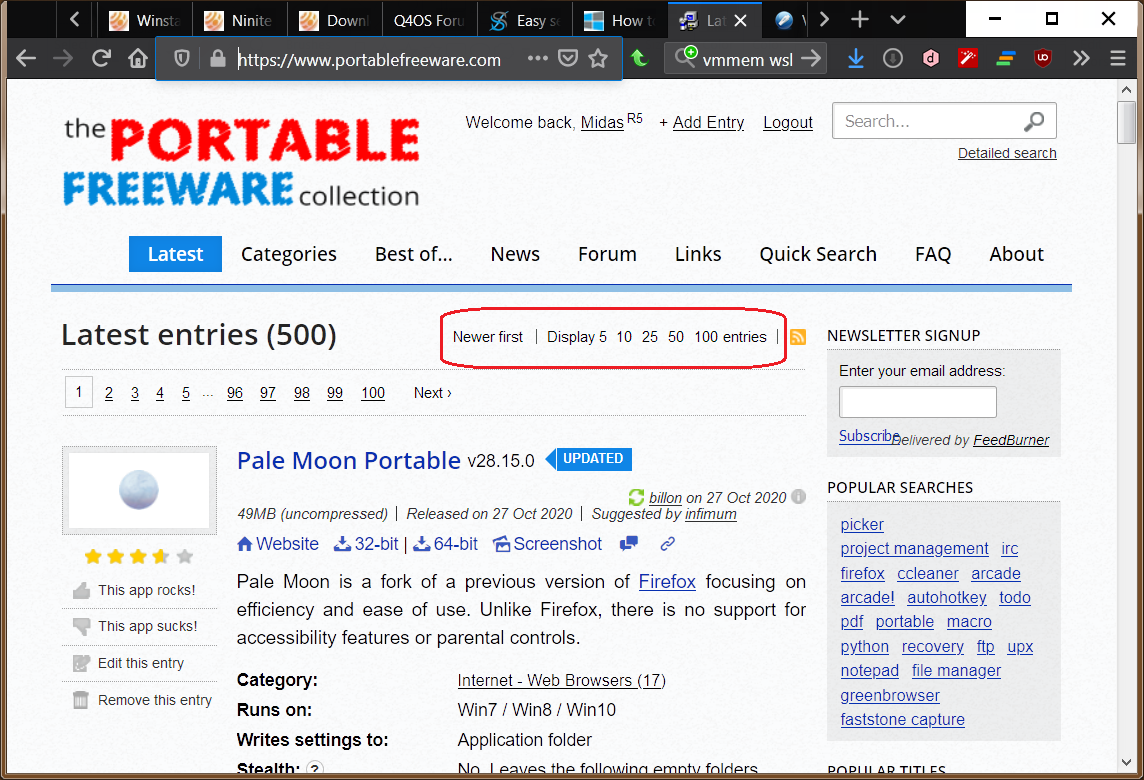The width and height of the screenshot is (1144, 780).
Task: View site security via the padlock icon
Action: 217,58
